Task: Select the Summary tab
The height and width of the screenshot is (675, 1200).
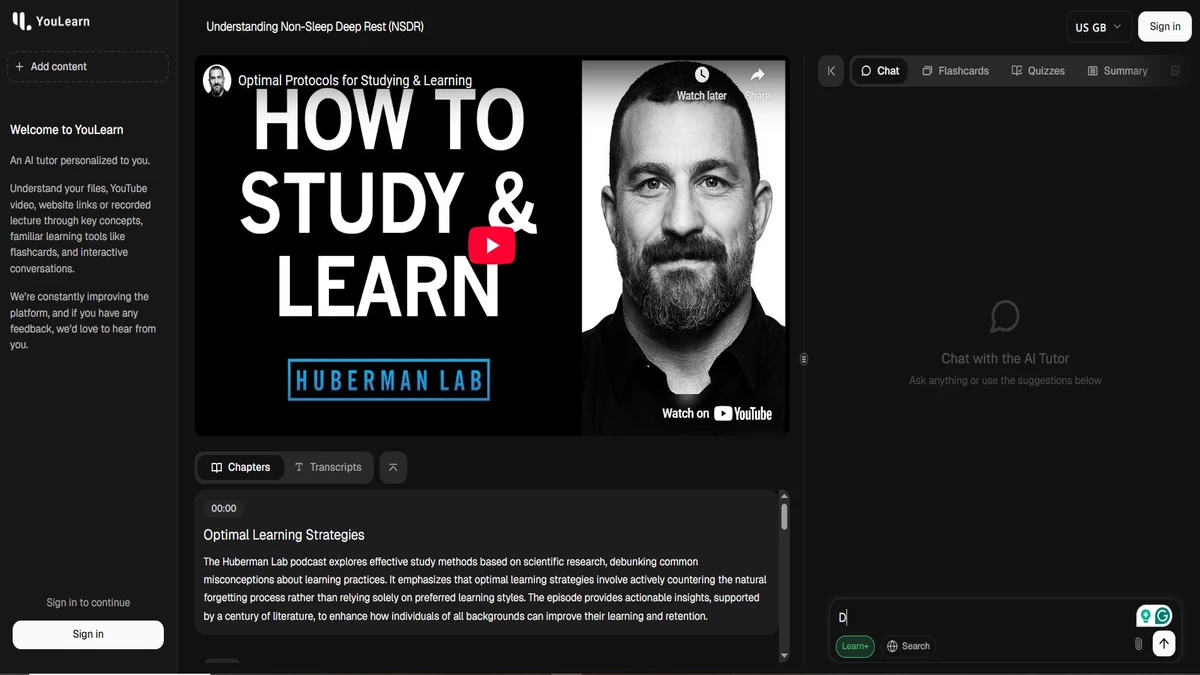Action: (x=1117, y=71)
